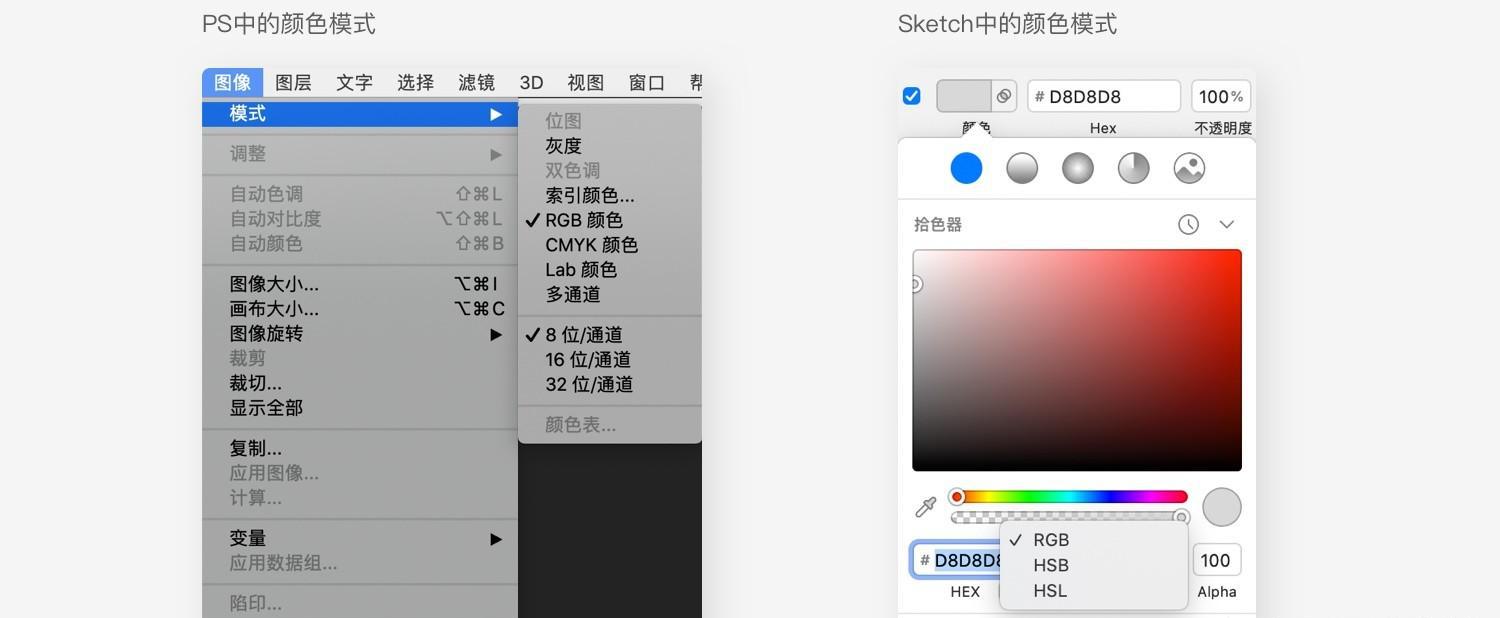
Task: Select the radial gradient fill icon
Action: tap(1077, 168)
